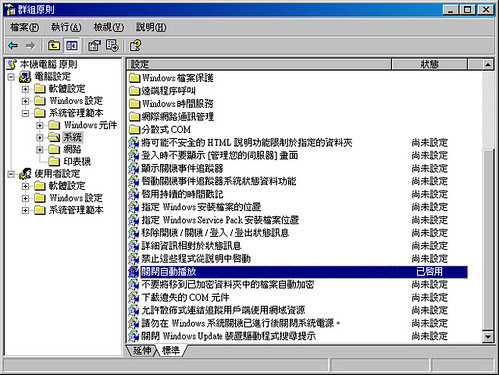This screenshot has width=499, height=375.
Task: Open the 檔案(F) menu
Action: click(x=24, y=27)
